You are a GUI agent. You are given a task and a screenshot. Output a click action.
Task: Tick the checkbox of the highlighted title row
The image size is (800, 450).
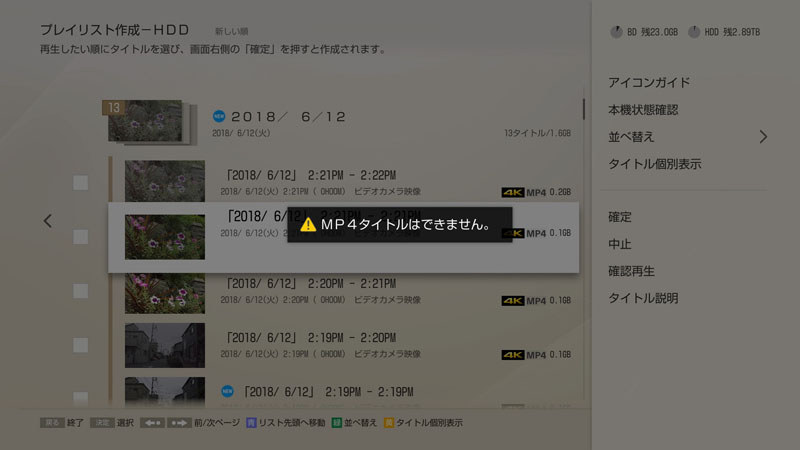point(80,237)
